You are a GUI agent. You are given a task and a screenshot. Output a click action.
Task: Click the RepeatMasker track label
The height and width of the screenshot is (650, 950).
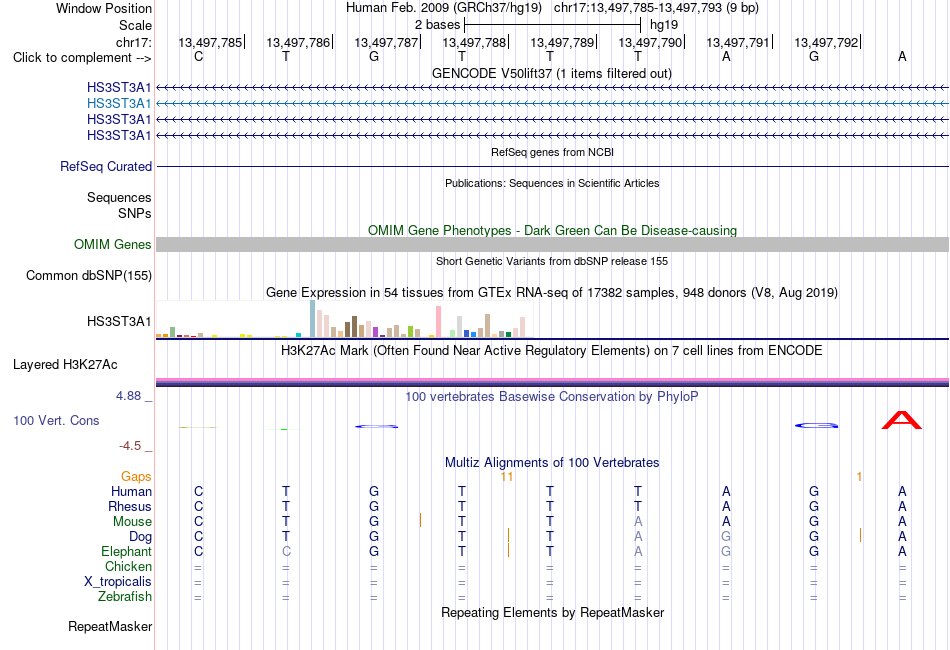pos(110,626)
